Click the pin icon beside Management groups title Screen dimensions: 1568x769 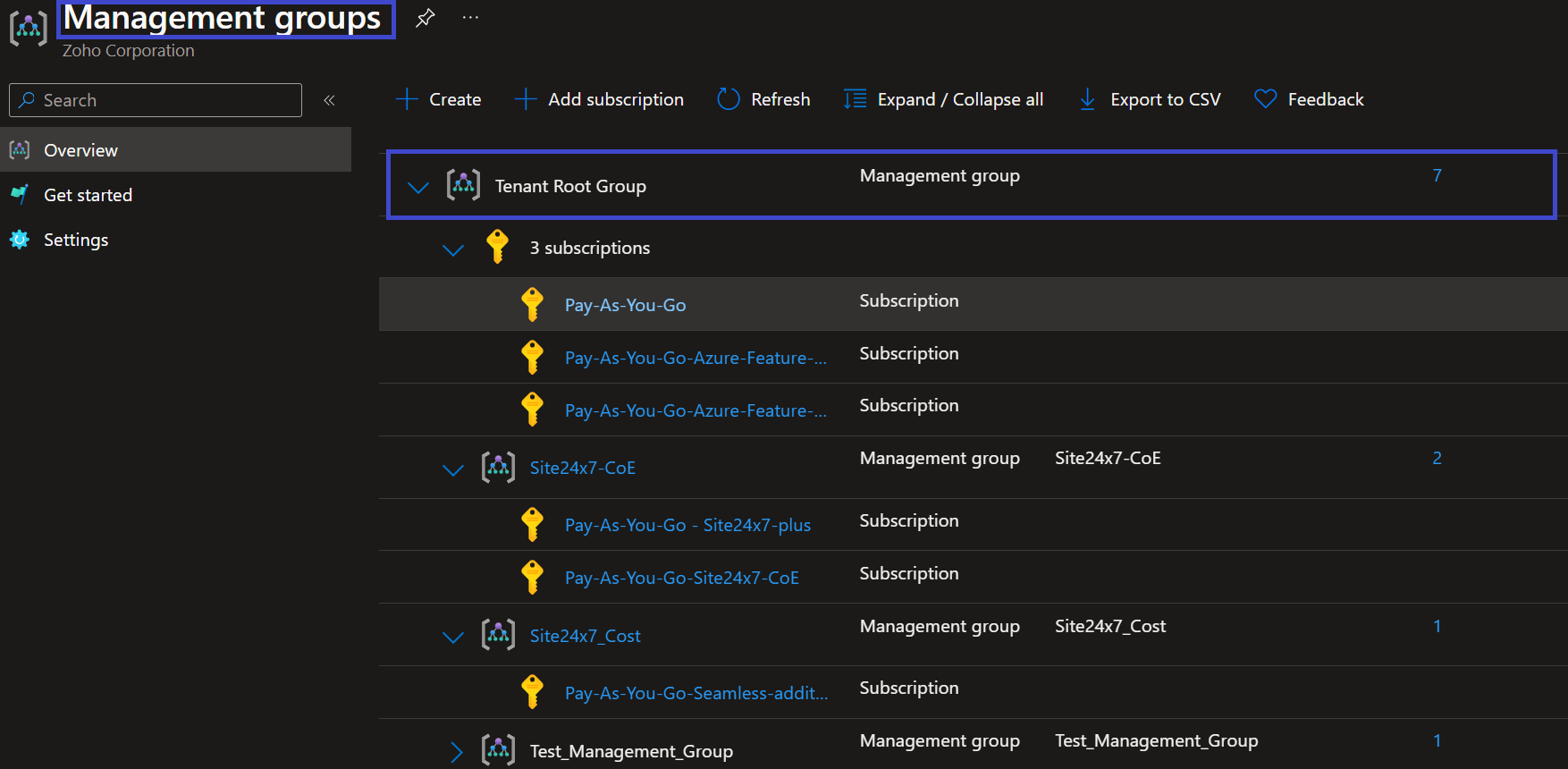(x=426, y=18)
